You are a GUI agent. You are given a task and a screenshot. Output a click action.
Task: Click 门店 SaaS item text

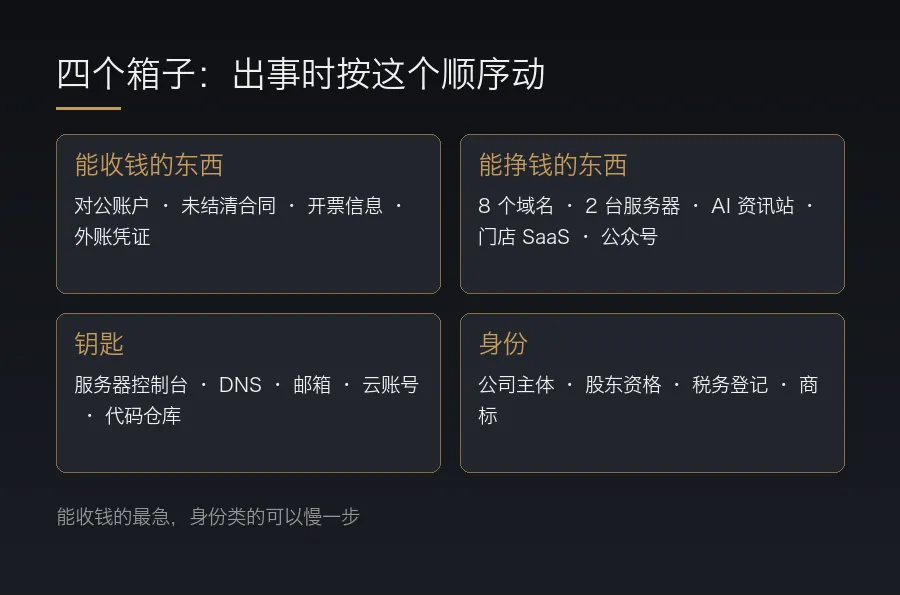524,236
